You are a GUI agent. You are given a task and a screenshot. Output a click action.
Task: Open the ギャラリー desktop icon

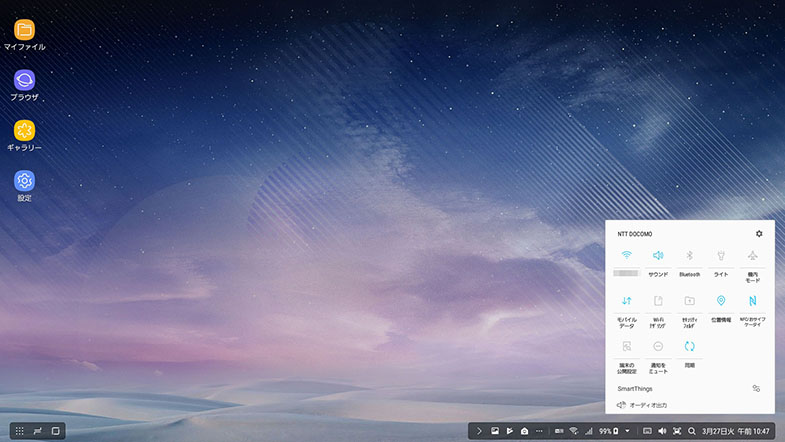[24, 136]
